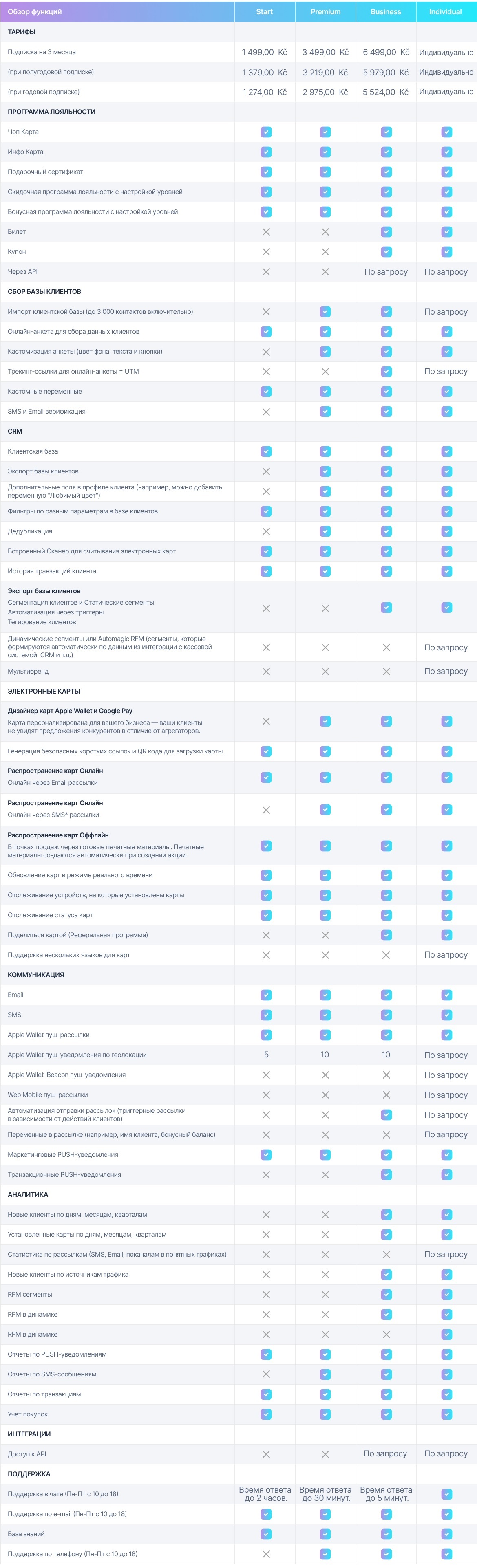Click the Start cross in the Дедубликация row
The height and width of the screenshot is (1568, 477).
265,531
